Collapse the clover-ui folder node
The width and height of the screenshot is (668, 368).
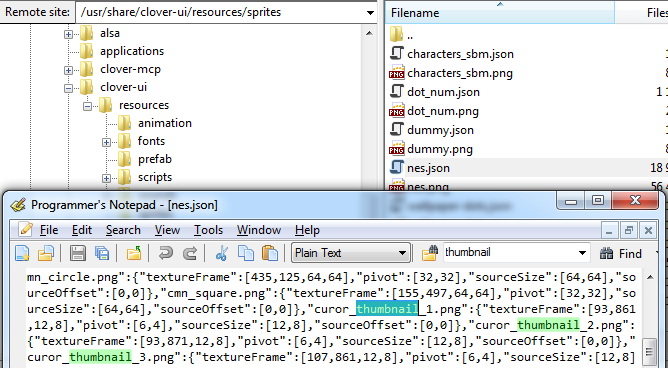pyautogui.click(x=68, y=89)
